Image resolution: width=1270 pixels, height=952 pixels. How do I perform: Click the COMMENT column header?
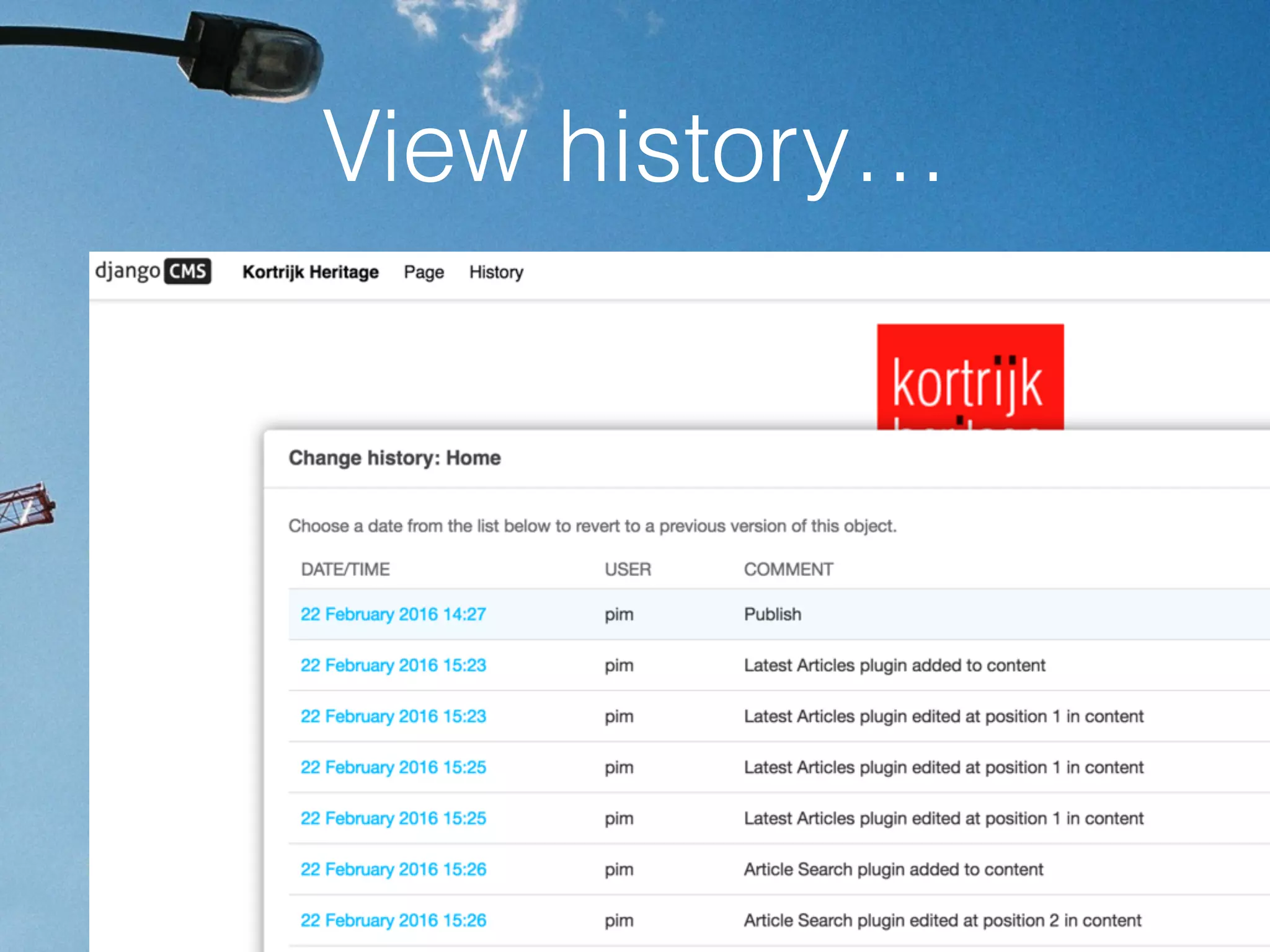pos(788,569)
